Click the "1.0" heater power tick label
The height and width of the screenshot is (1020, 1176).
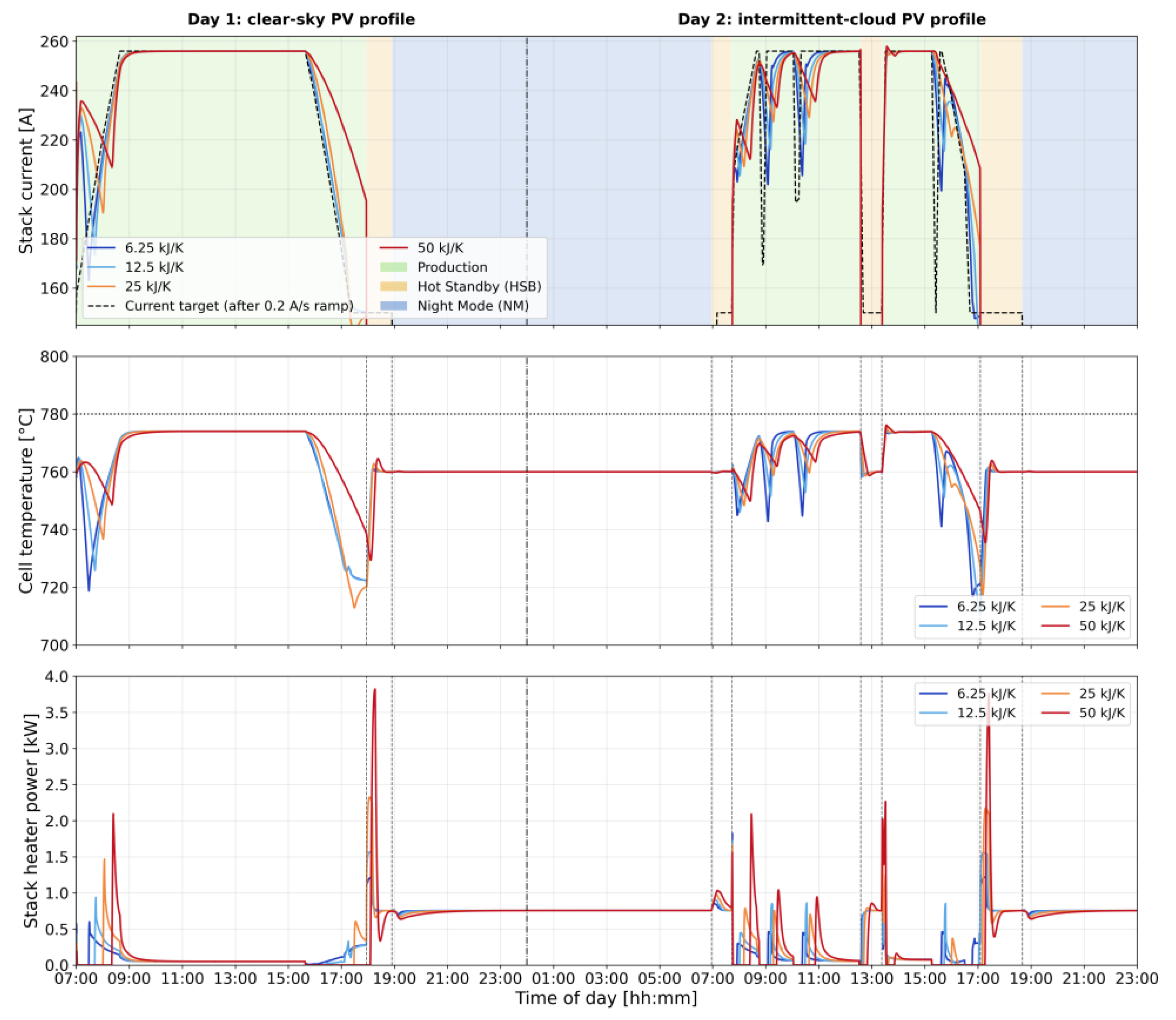(58, 893)
